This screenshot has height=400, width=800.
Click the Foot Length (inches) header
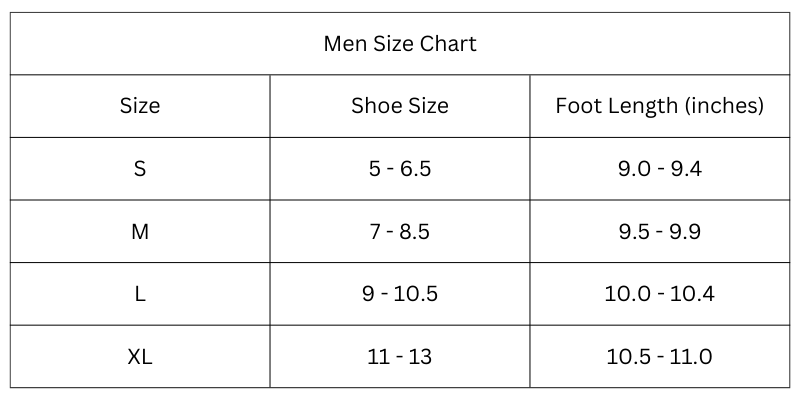point(660,106)
